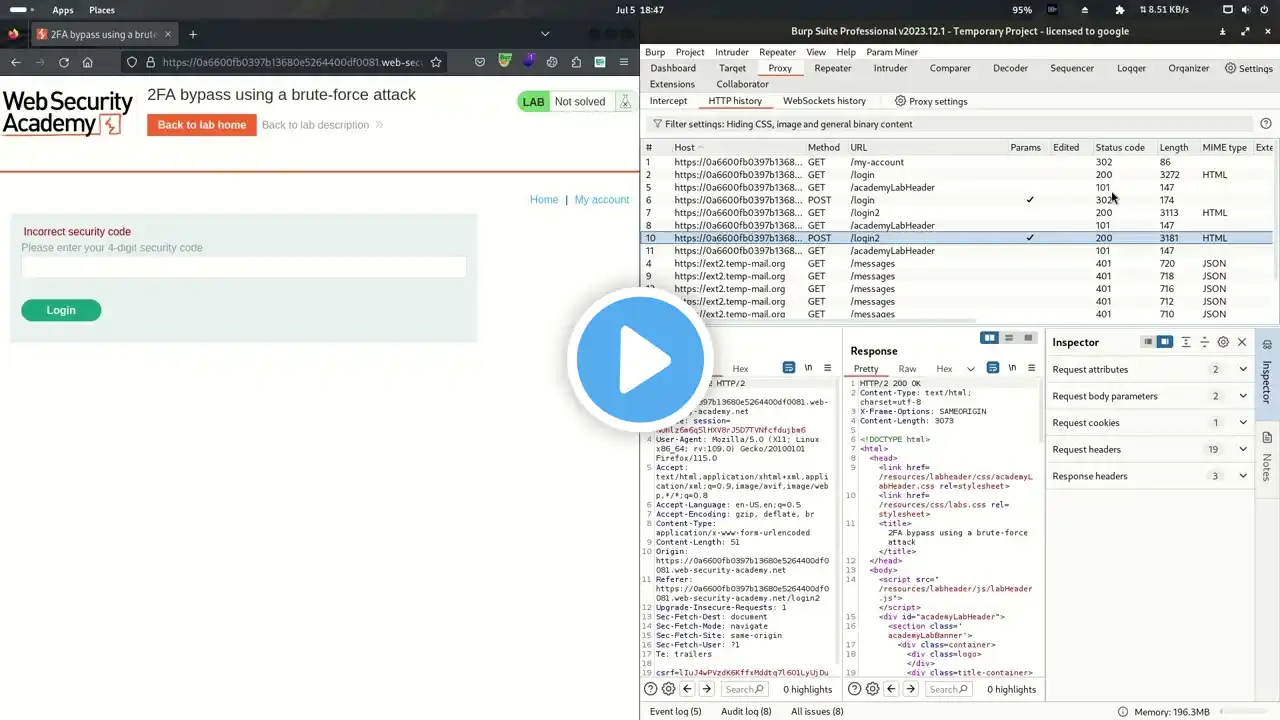This screenshot has width=1280, height=720.
Task: Select response Raw view tab
Action: coord(907,369)
